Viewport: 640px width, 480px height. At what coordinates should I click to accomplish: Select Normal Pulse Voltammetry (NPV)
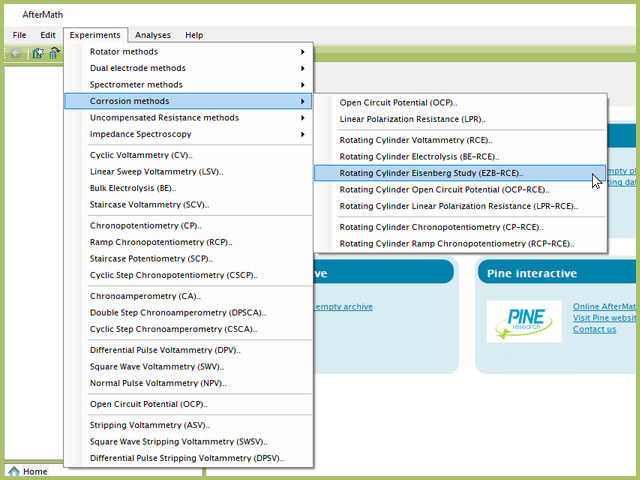point(188,384)
